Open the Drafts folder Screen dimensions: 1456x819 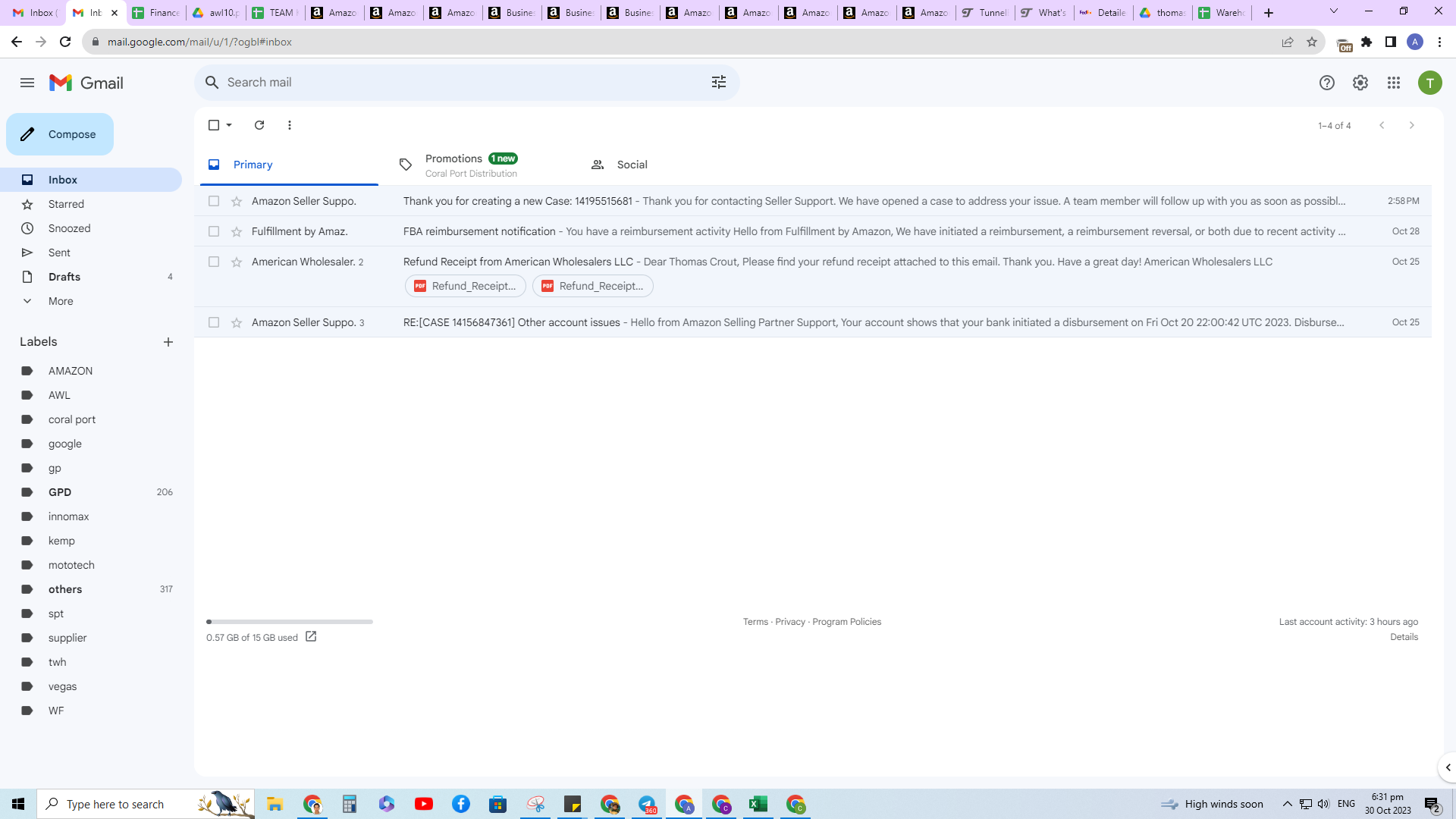click(91, 277)
